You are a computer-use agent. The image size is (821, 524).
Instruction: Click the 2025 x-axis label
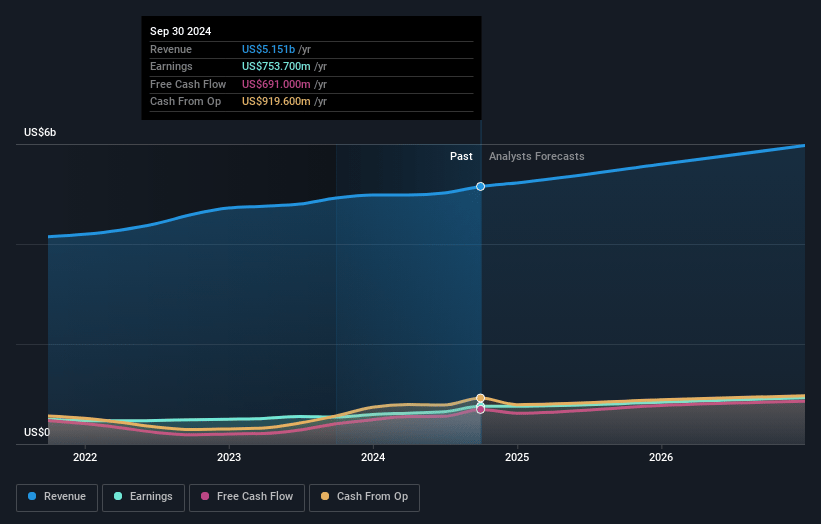pos(517,457)
